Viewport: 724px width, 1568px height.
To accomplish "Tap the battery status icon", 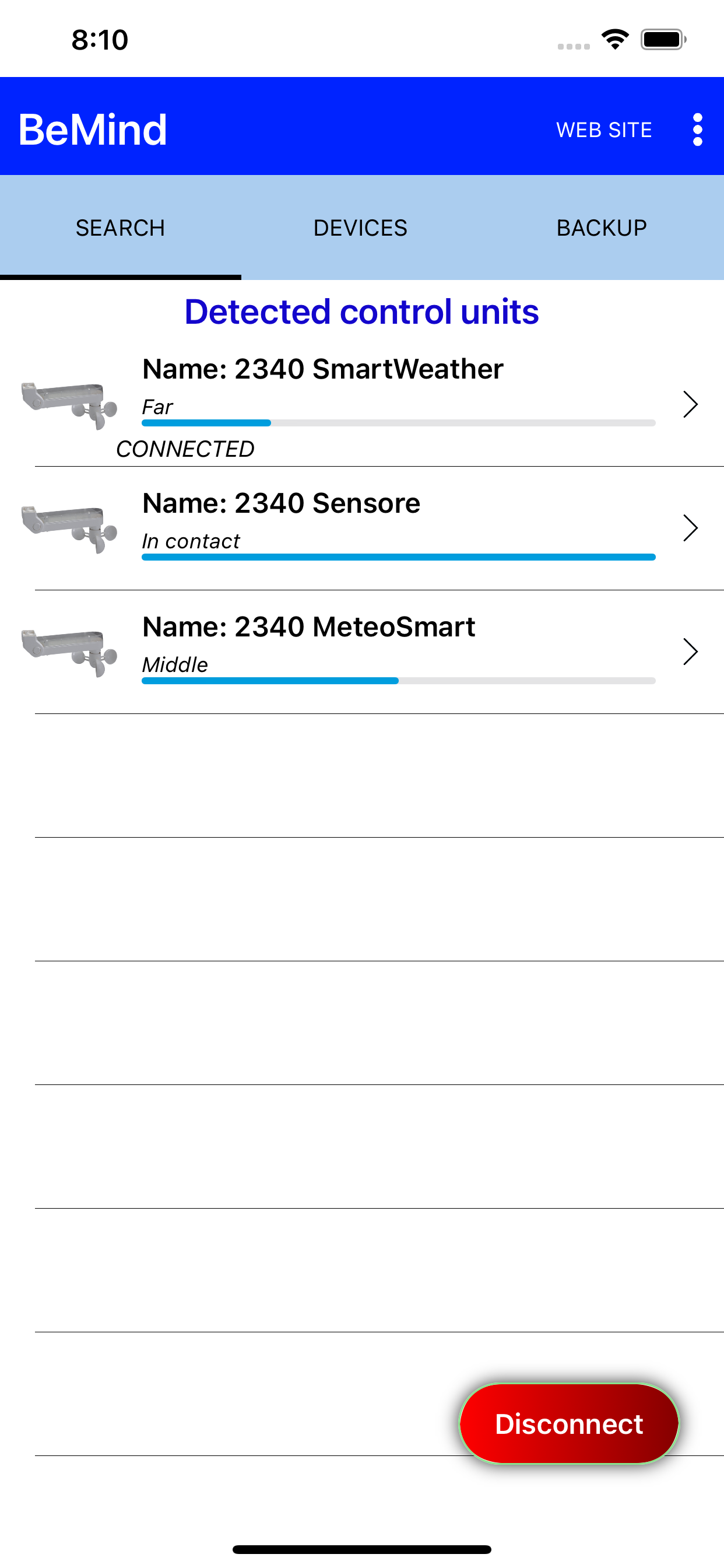I will [x=663, y=40].
